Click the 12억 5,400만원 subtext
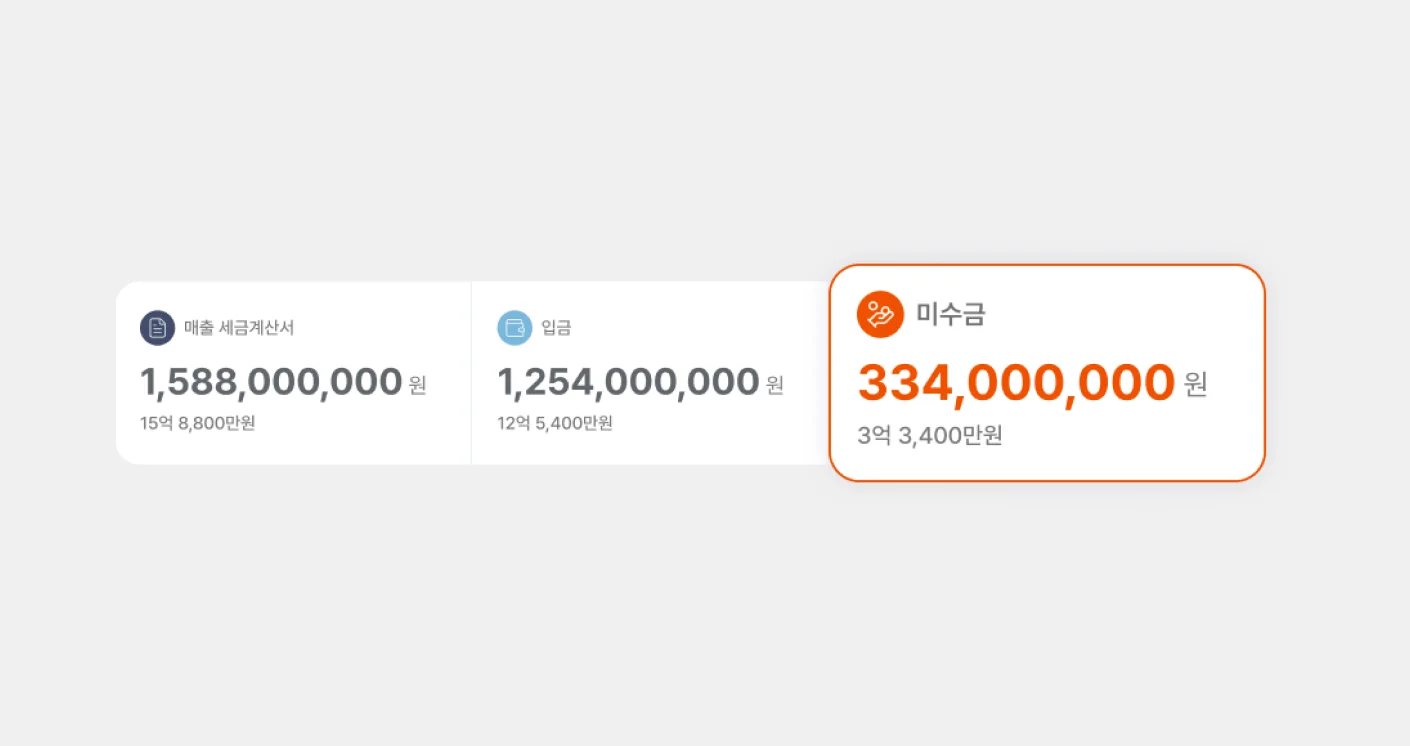1410x746 pixels. (x=555, y=423)
